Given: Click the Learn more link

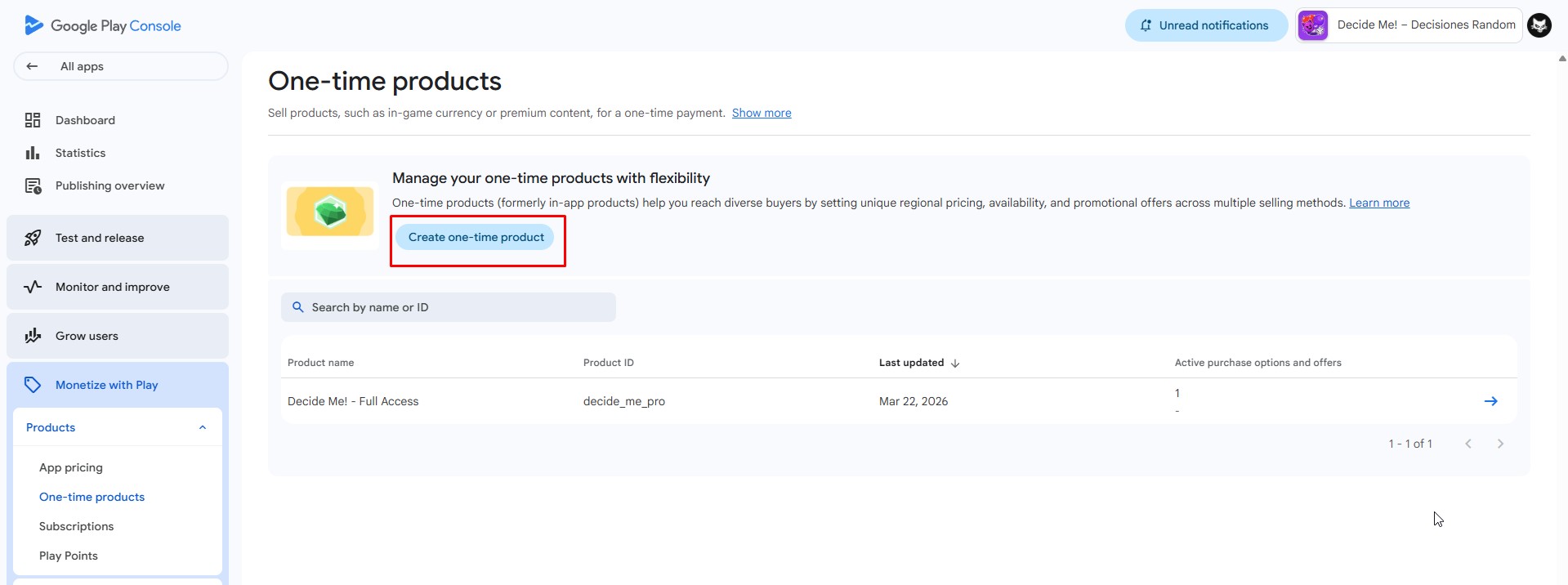Looking at the screenshot, I should tap(1379, 203).
